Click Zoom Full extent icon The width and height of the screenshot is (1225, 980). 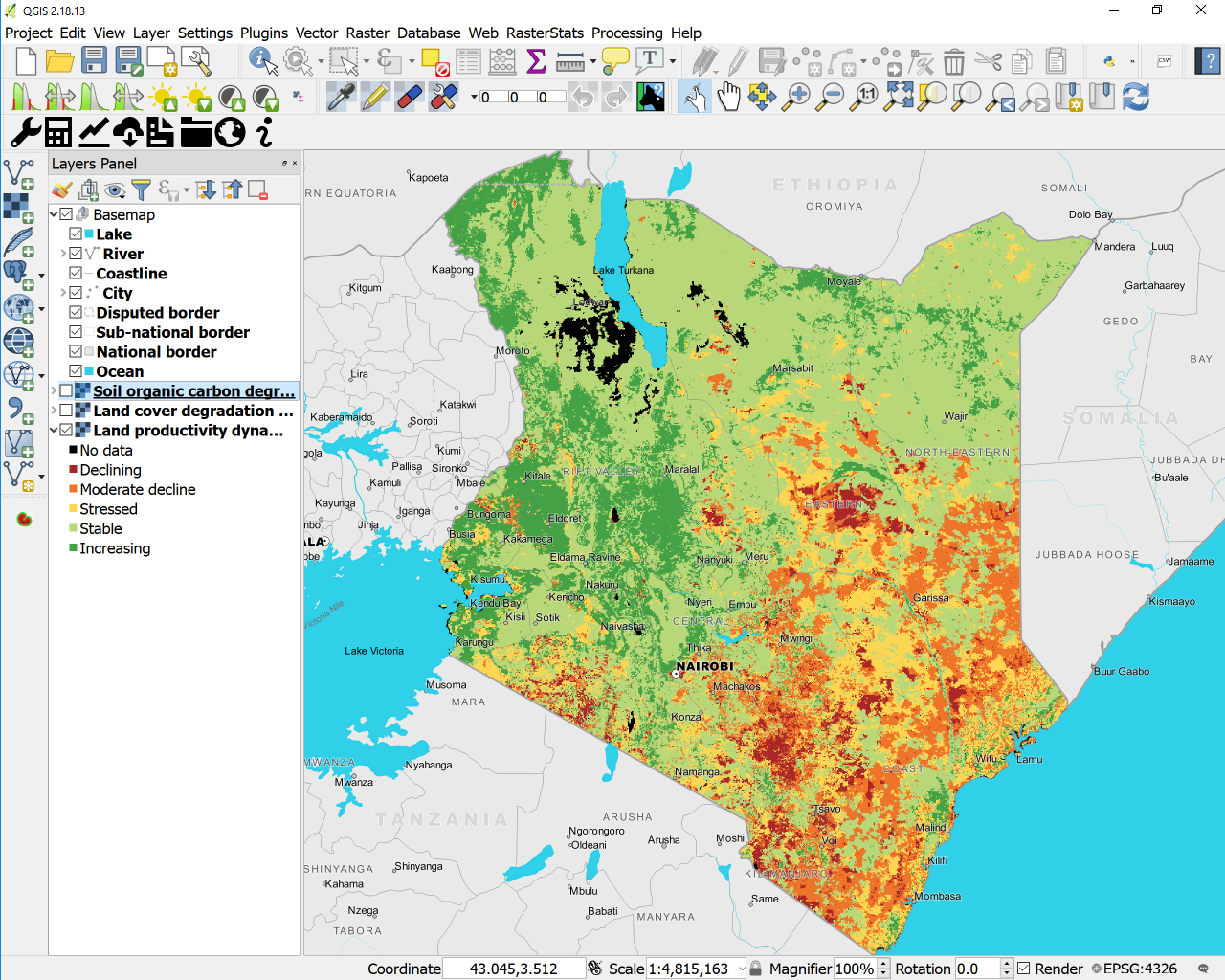point(899,97)
